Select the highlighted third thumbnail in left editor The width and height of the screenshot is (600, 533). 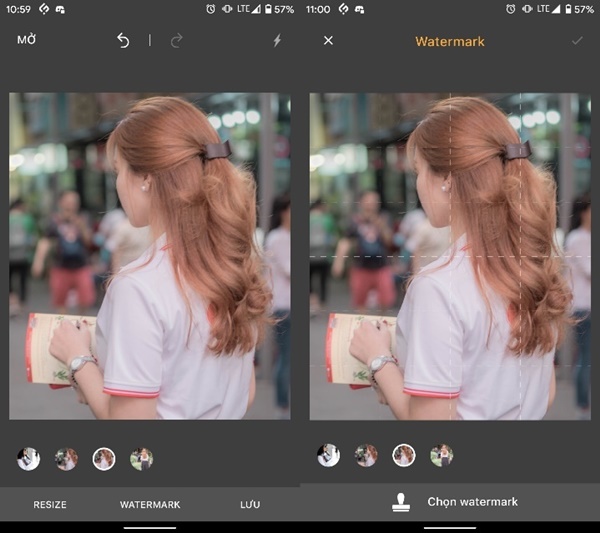click(x=104, y=459)
